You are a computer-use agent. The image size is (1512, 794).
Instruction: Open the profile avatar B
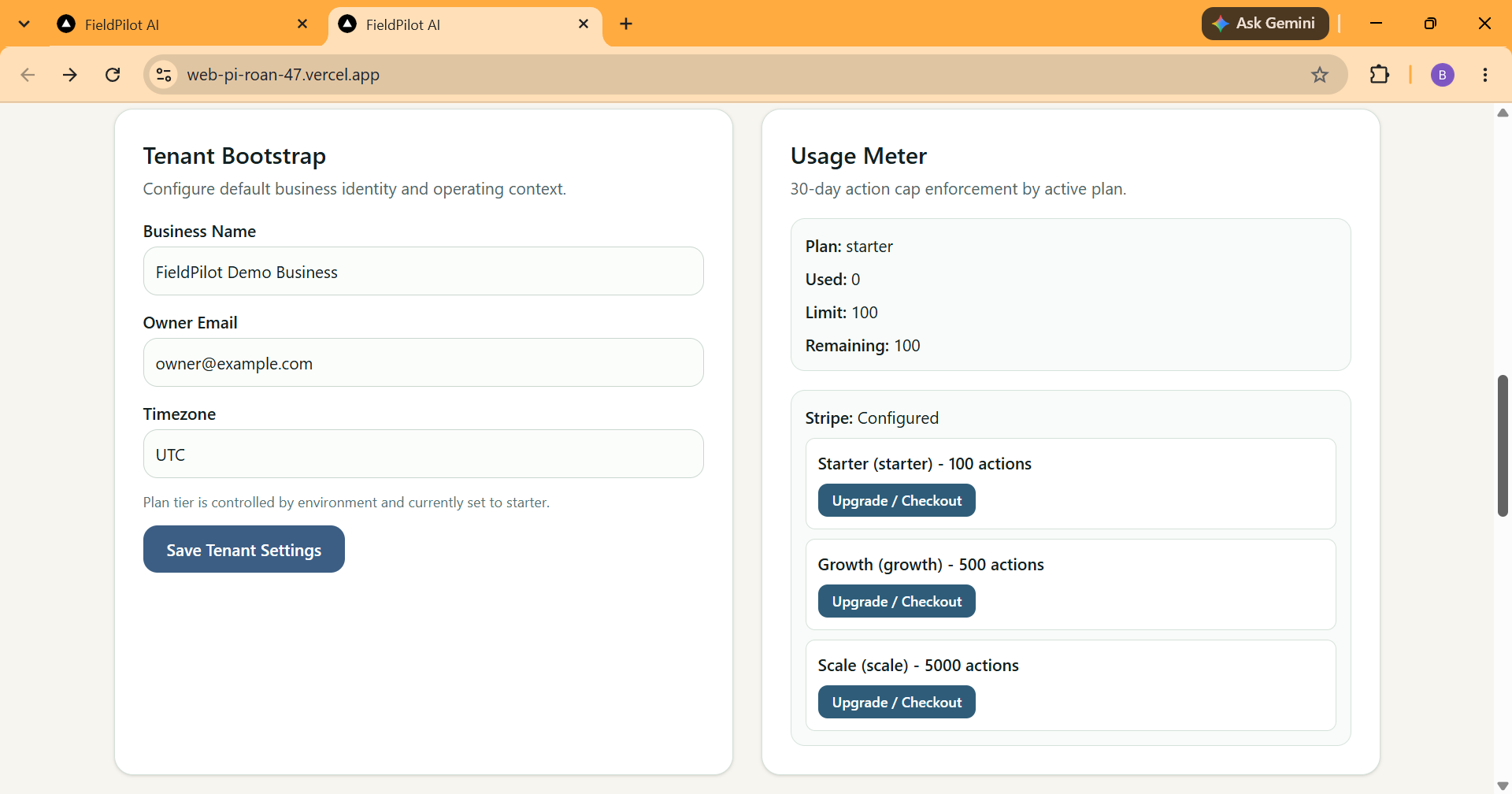pyautogui.click(x=1443, y=75)
